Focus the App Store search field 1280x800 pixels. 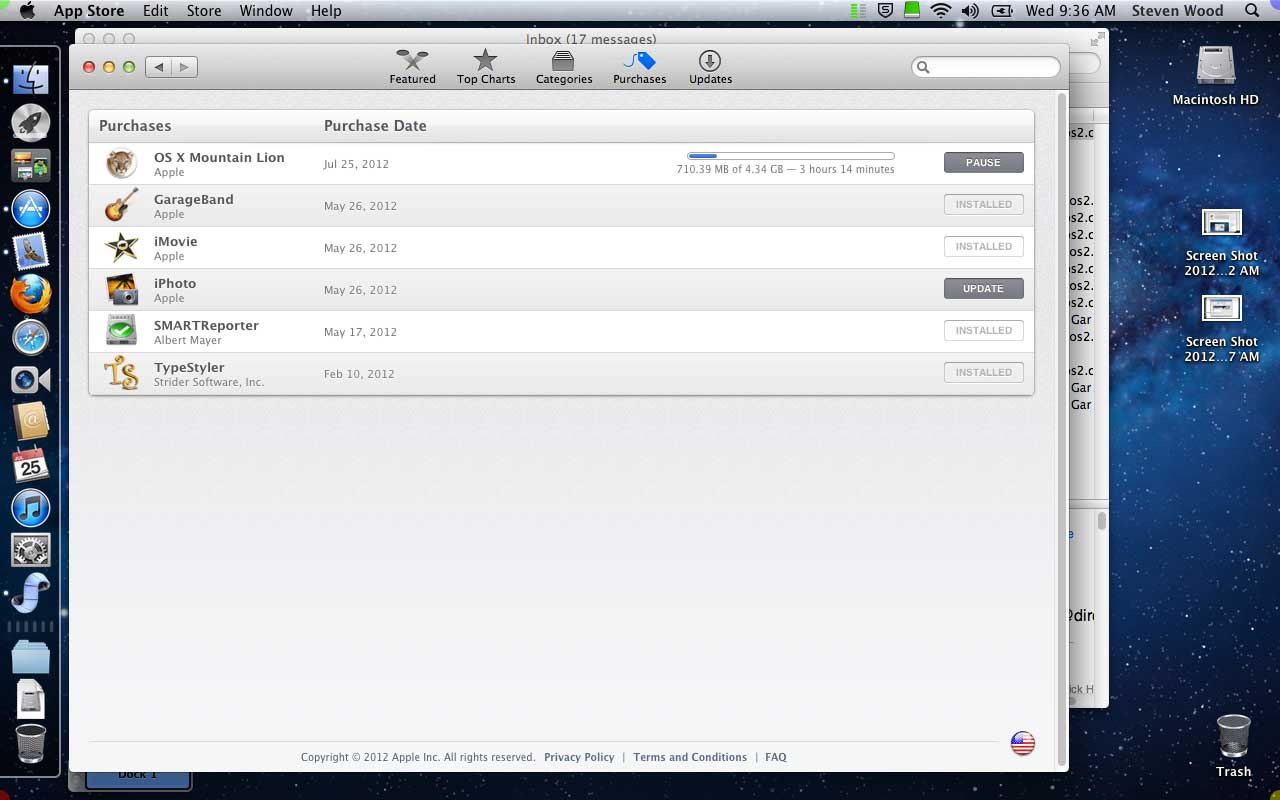(x=985, y=67)
